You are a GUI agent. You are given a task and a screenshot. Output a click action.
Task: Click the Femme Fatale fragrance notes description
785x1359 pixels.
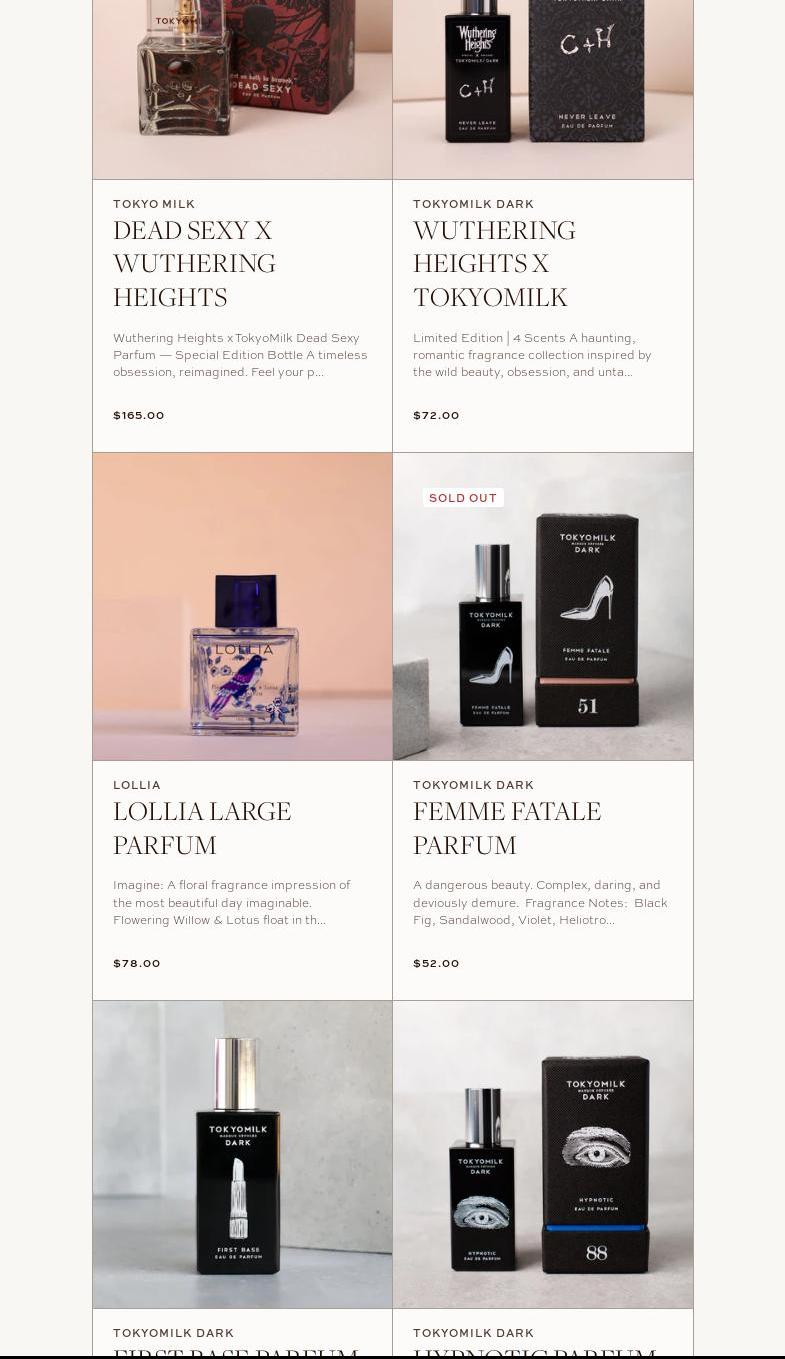540,902
